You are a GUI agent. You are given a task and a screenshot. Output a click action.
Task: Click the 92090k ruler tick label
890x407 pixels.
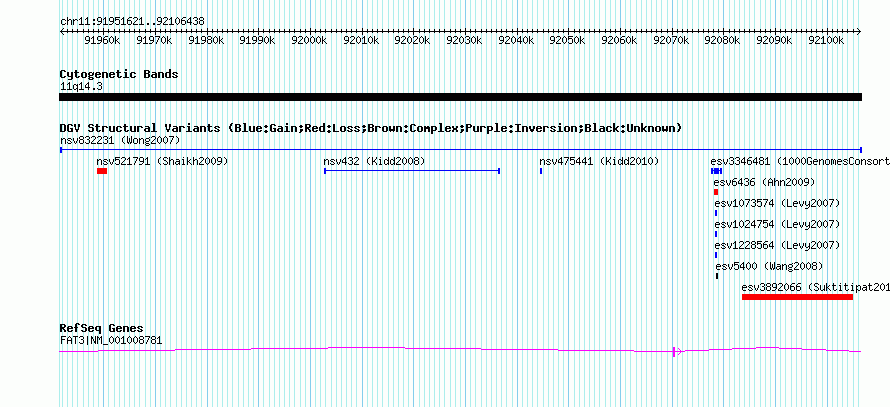[x=775, y=41]
